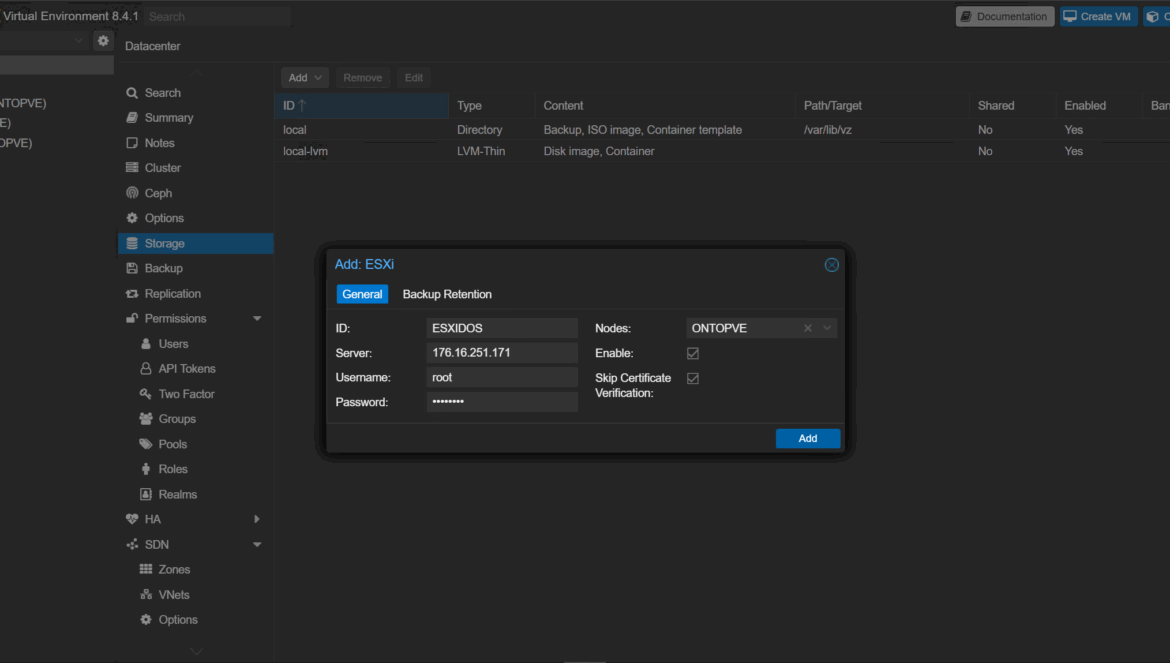This screenshot has height=663, width=1170.
Task: Click the datacenter Options gear icon
Action: pos(132,219)
